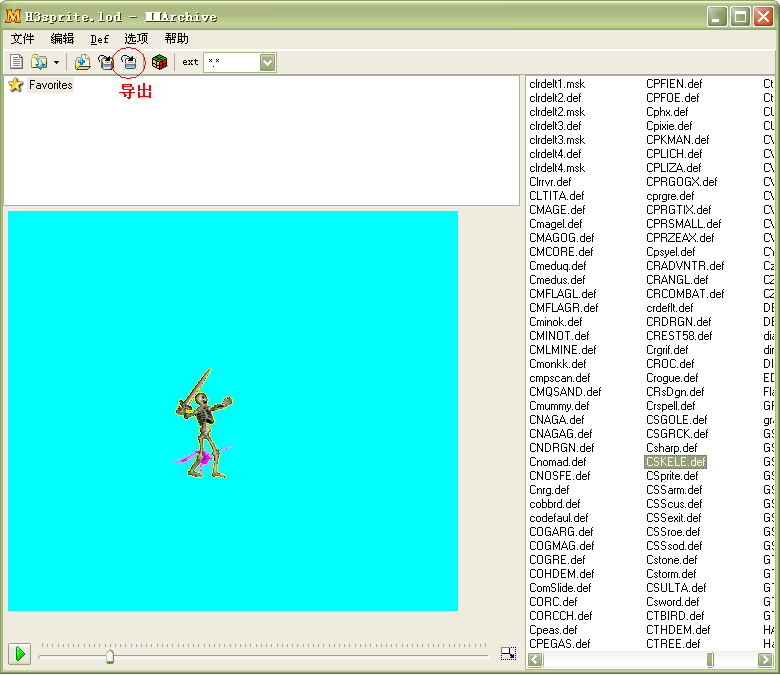Select Crgrif.def in the file list
780x675 pixels.
(667, 350)
